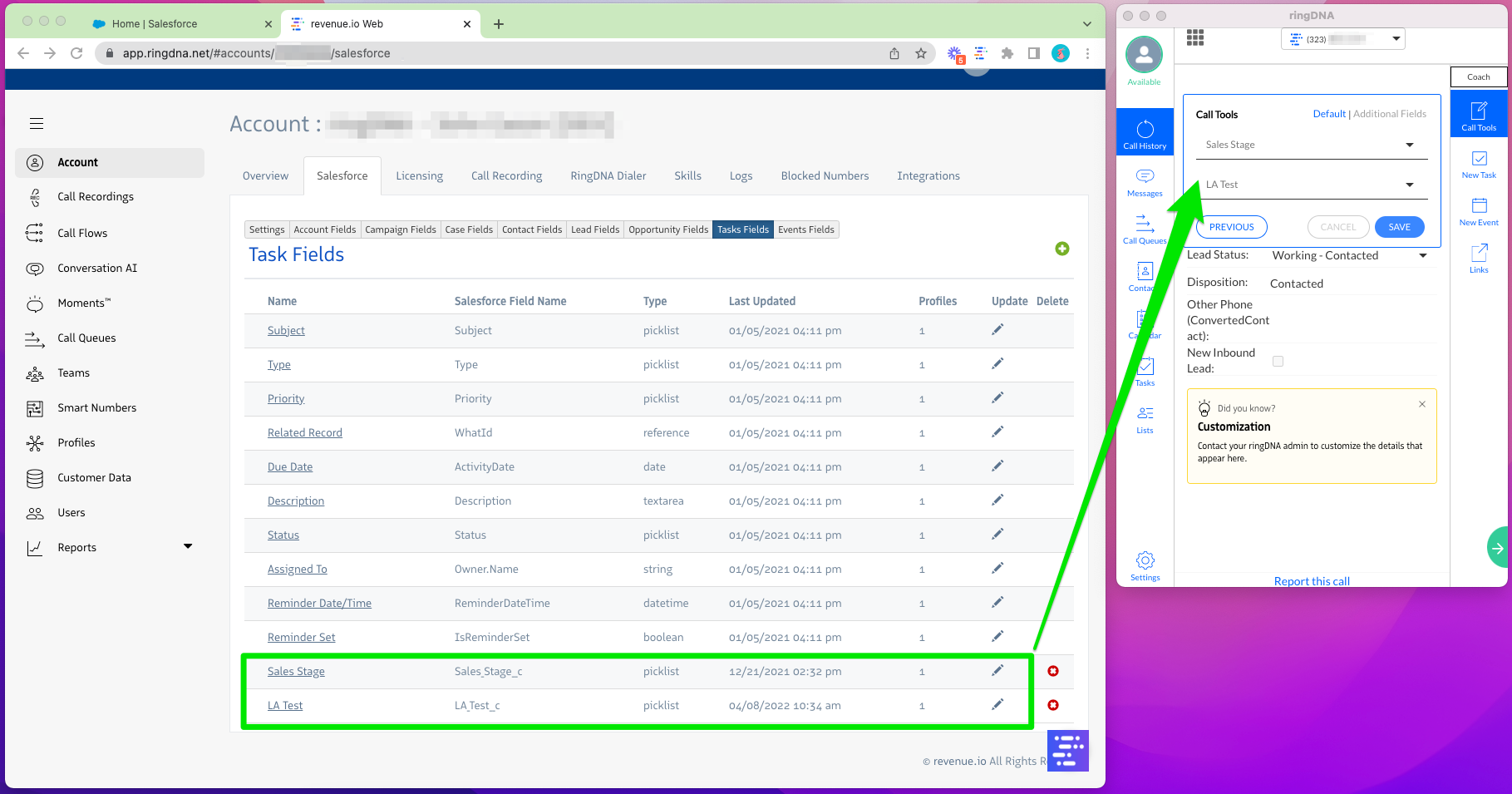This screenshot has width=1512, height=794.
Task: Expand the Reports sidebar menu
Action: point(188,546)
